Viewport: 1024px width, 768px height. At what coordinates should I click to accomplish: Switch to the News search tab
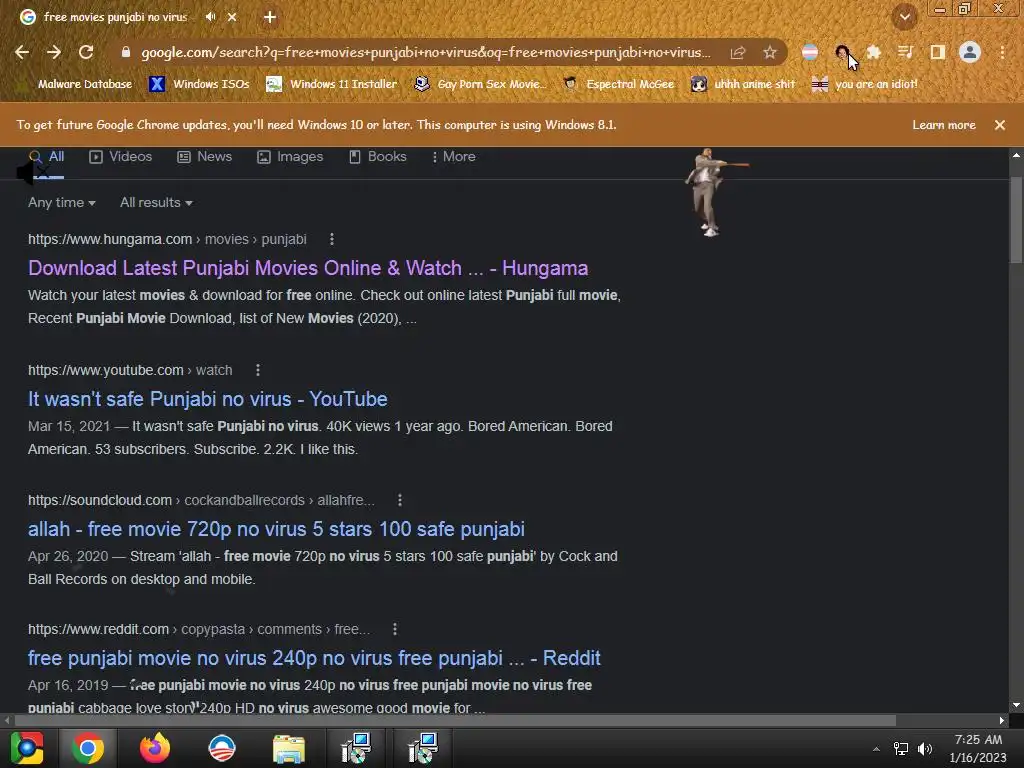[204, 157]
